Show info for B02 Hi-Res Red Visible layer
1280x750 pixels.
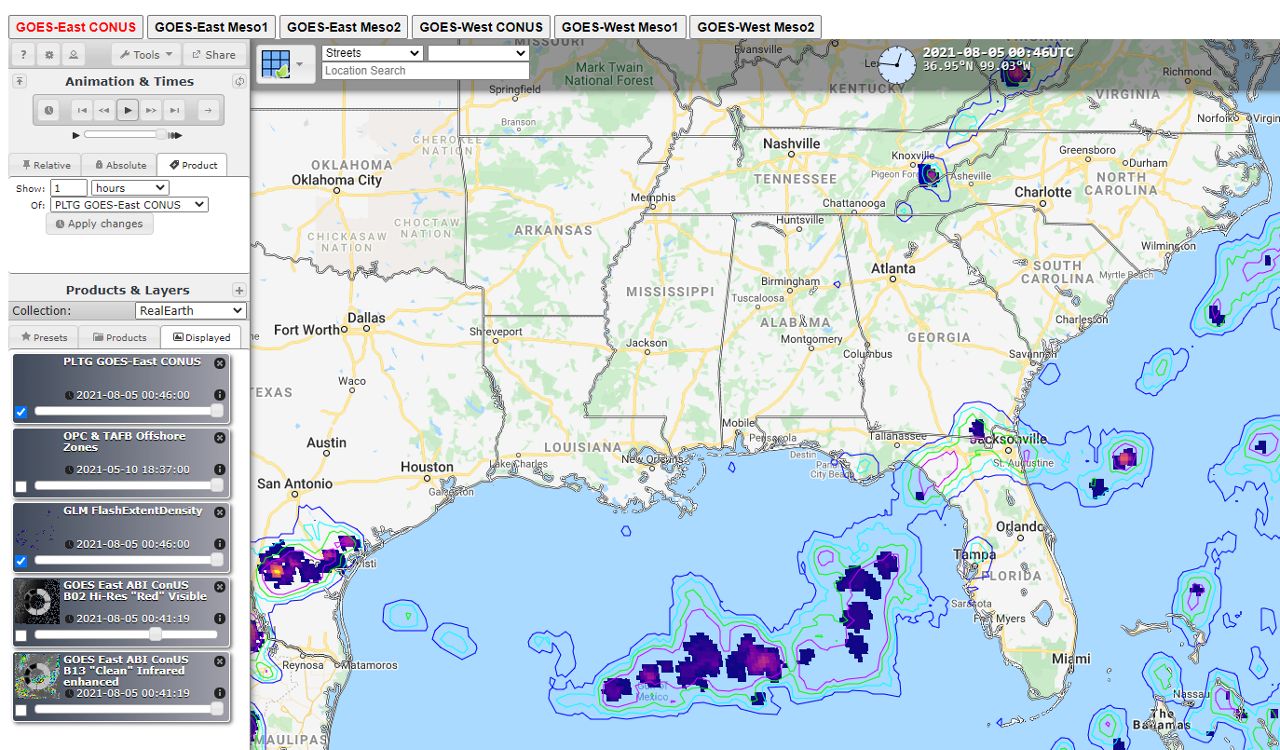pyautogui.click(x=220, y=619)
